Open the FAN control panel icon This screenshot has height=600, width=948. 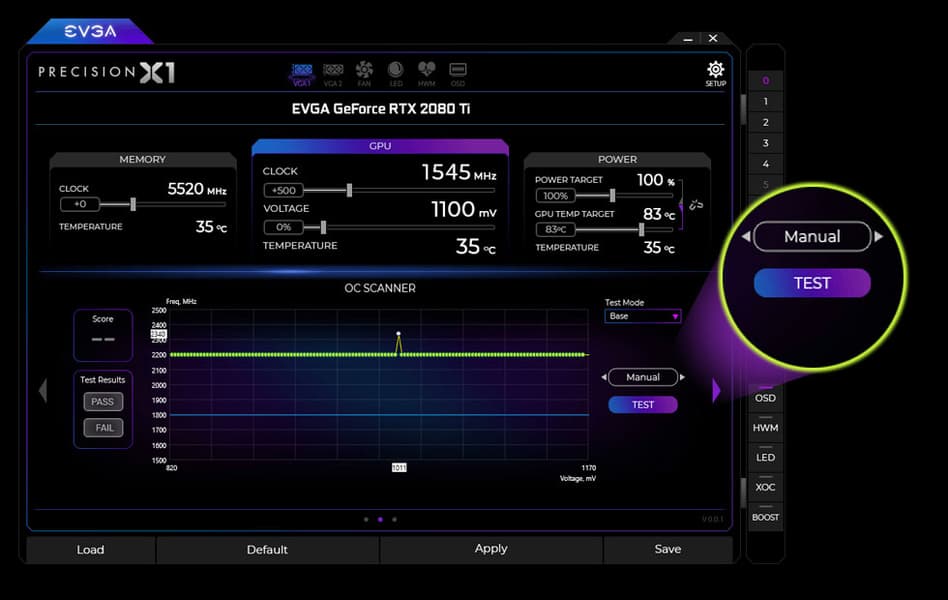pos(364,70)
